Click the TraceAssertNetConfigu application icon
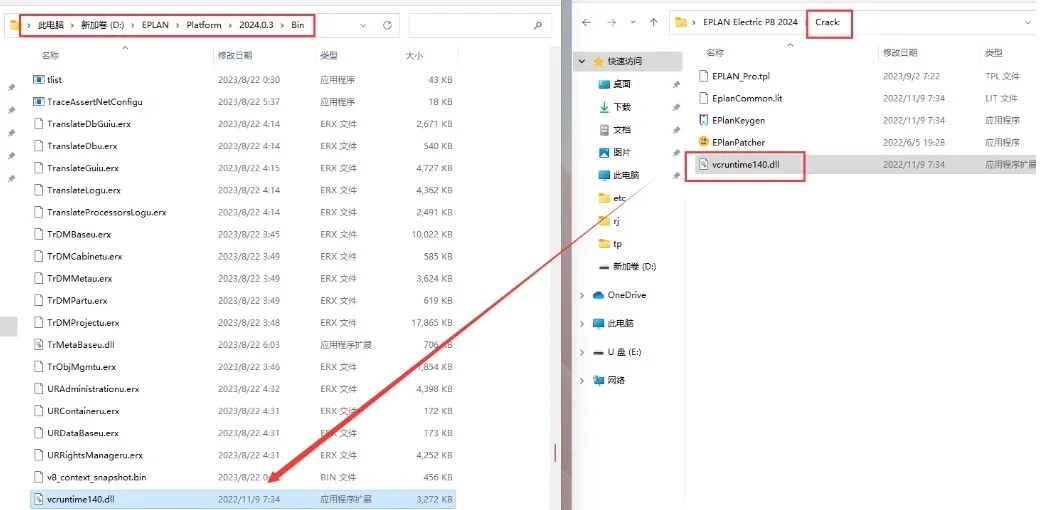 click(38, 102)
